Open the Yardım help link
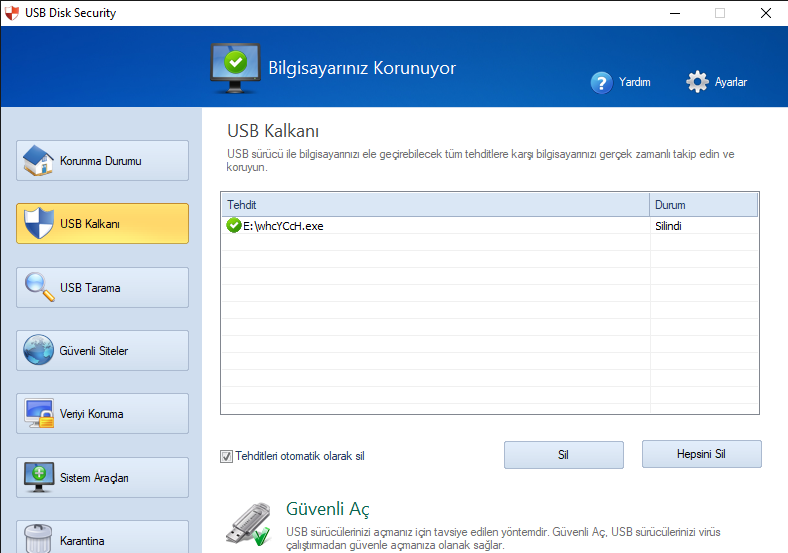Screen dimensions: 788x553 pyautogui.click(x=635, y=82)
